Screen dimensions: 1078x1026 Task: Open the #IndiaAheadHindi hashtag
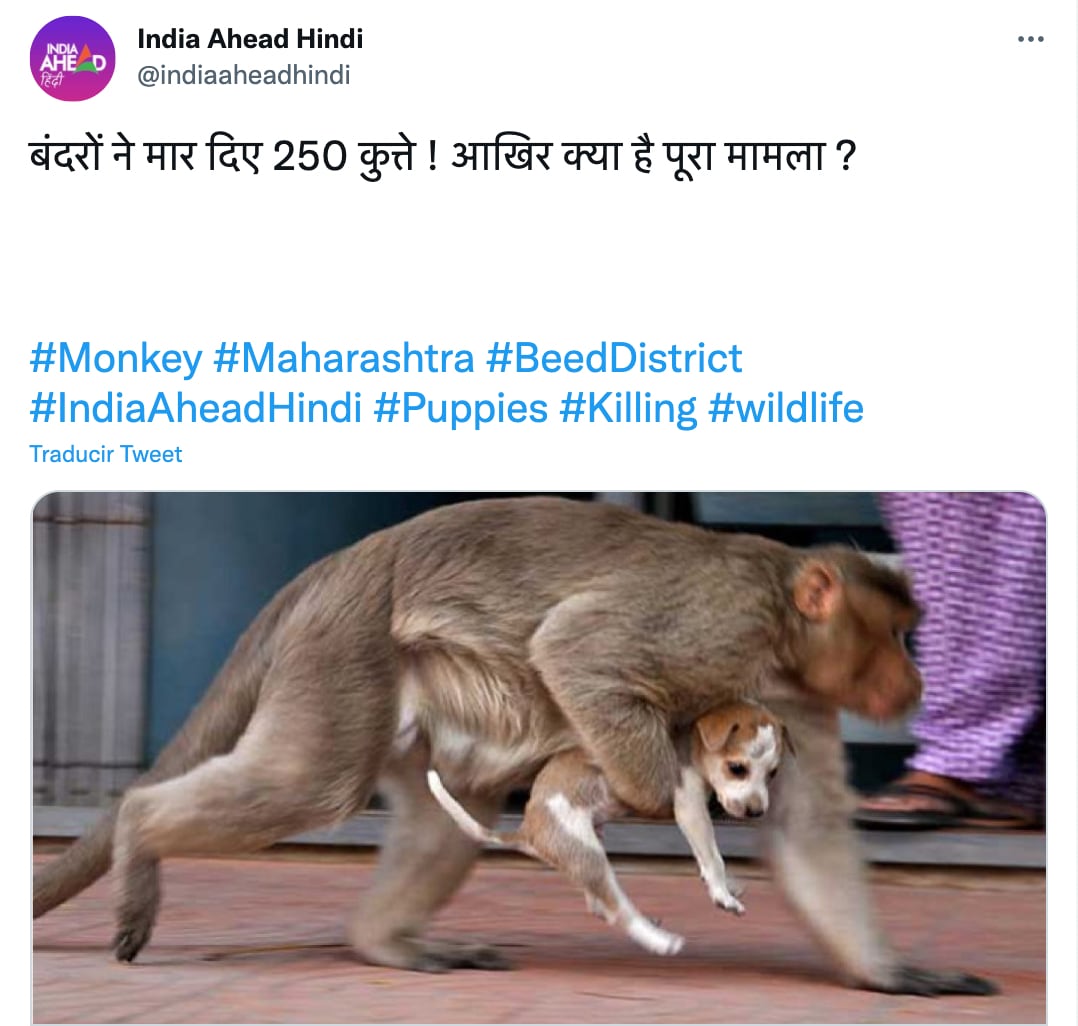[196, 408]
